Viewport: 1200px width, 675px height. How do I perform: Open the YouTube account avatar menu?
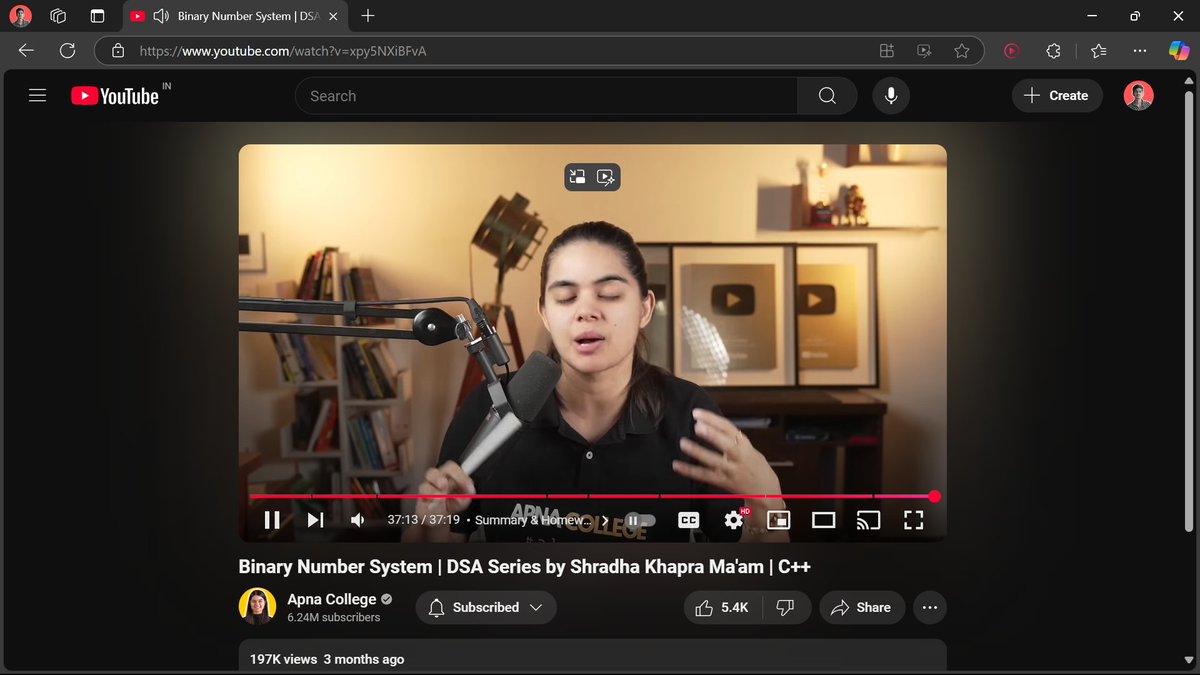(x=1139, y=96)
